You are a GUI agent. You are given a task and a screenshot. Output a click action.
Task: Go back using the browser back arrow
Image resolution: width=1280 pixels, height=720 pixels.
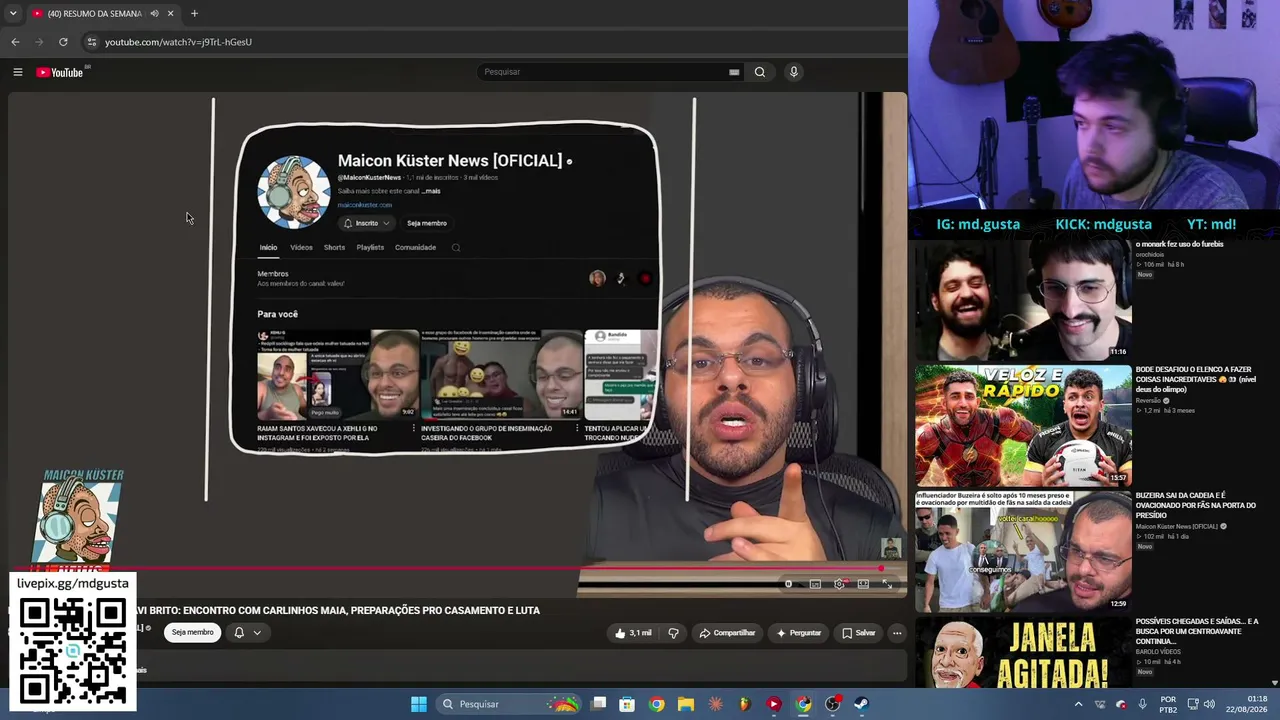tap(15, 42)
